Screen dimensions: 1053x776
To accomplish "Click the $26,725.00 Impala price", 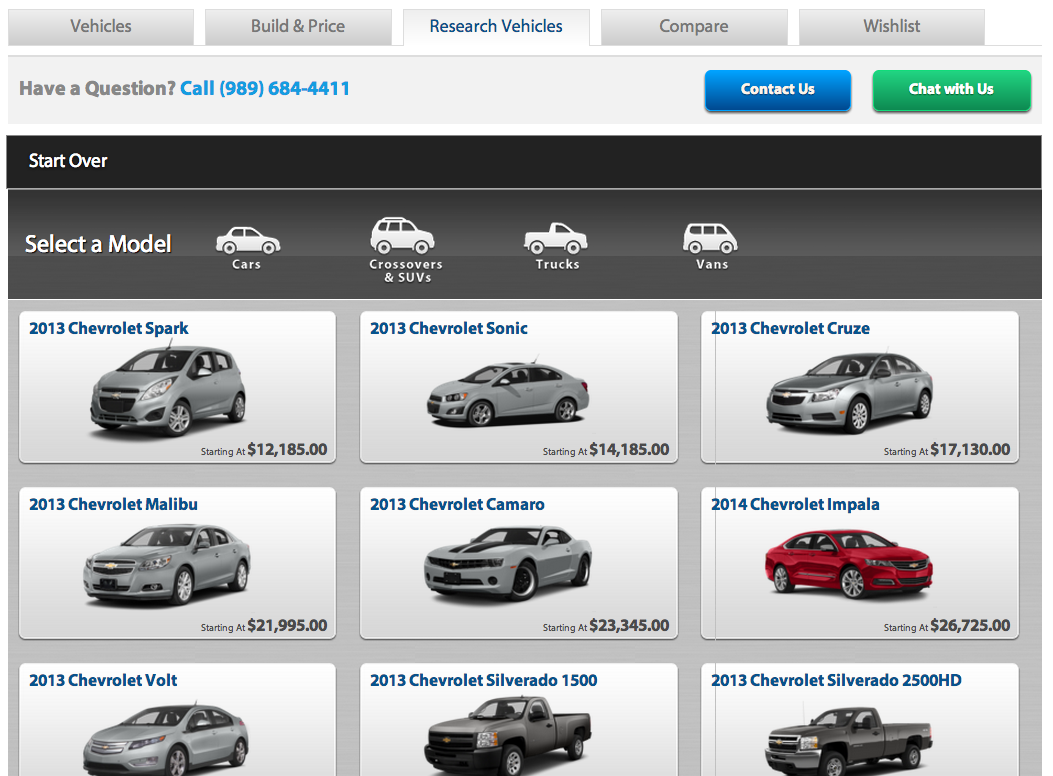I will point(970,626).
